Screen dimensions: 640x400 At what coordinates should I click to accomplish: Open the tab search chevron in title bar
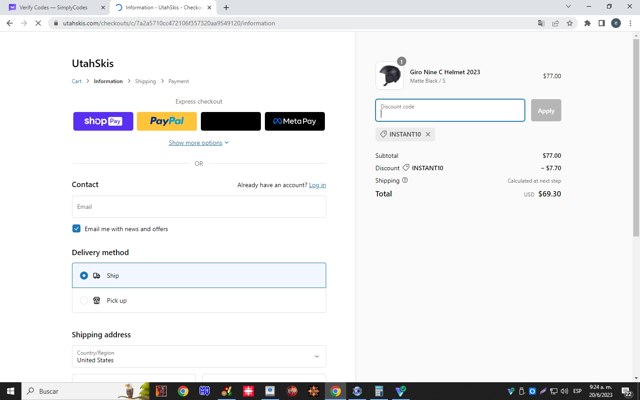[568, 7]
